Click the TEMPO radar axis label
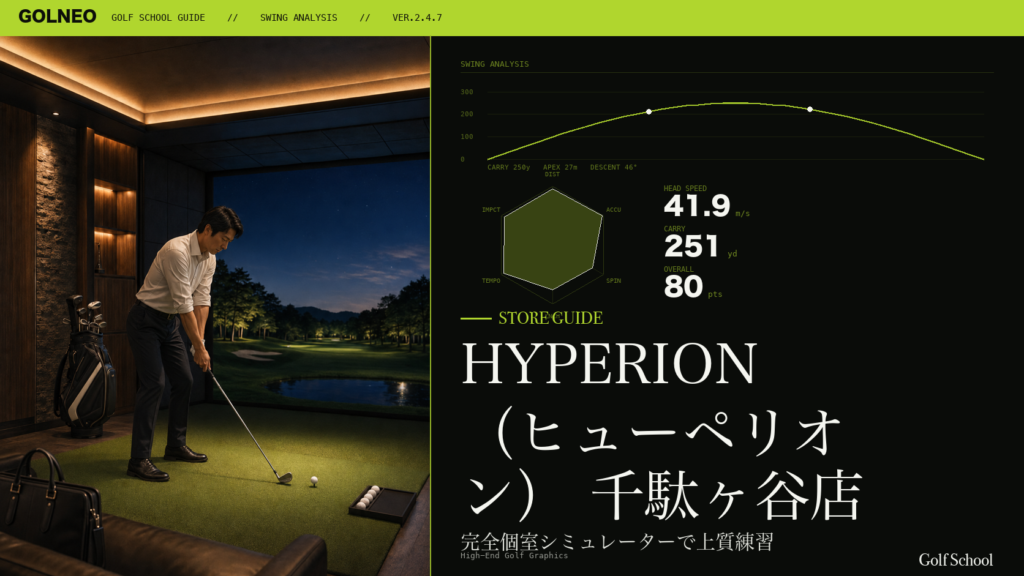1024x576 pixels. pos(491,281)
